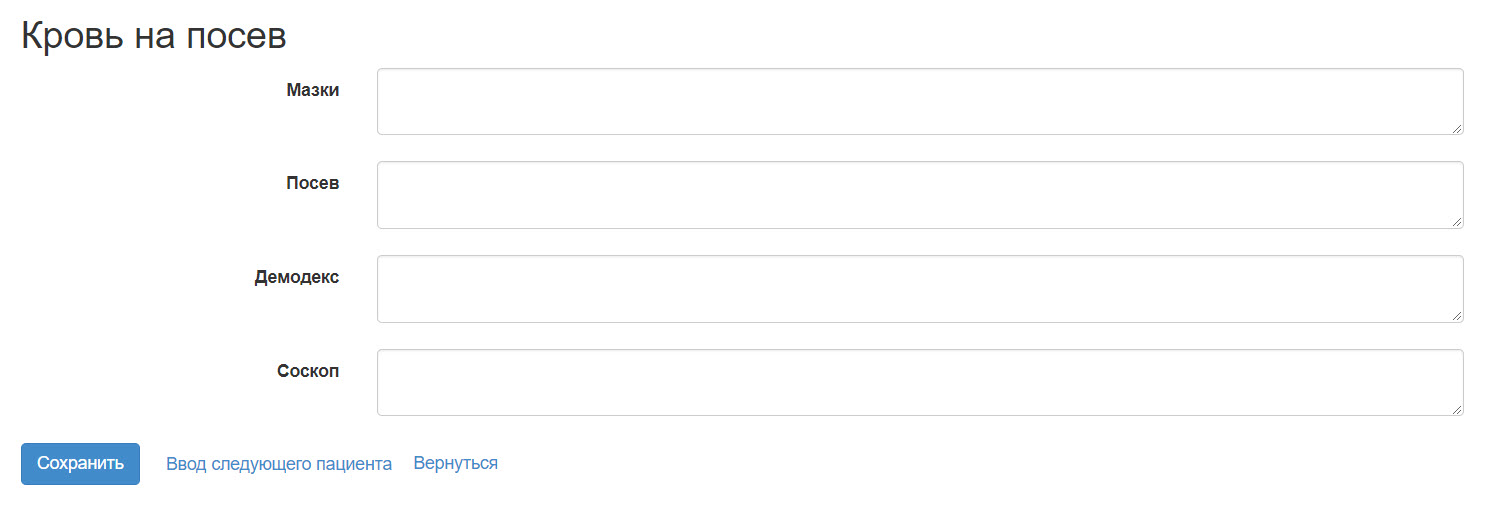Activate the first empty text box under the heading
Viewport: 1485px width, 508px height.
click(919, 101)
